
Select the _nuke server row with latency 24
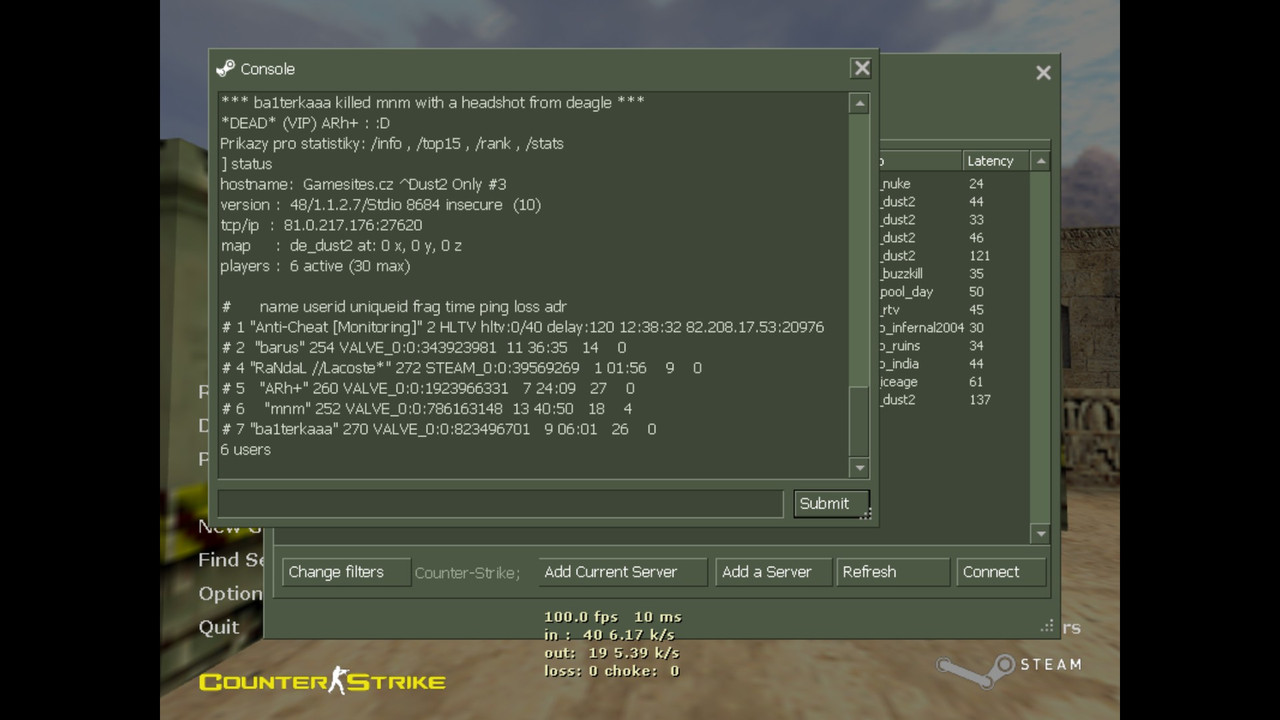(x=953, y=184)
